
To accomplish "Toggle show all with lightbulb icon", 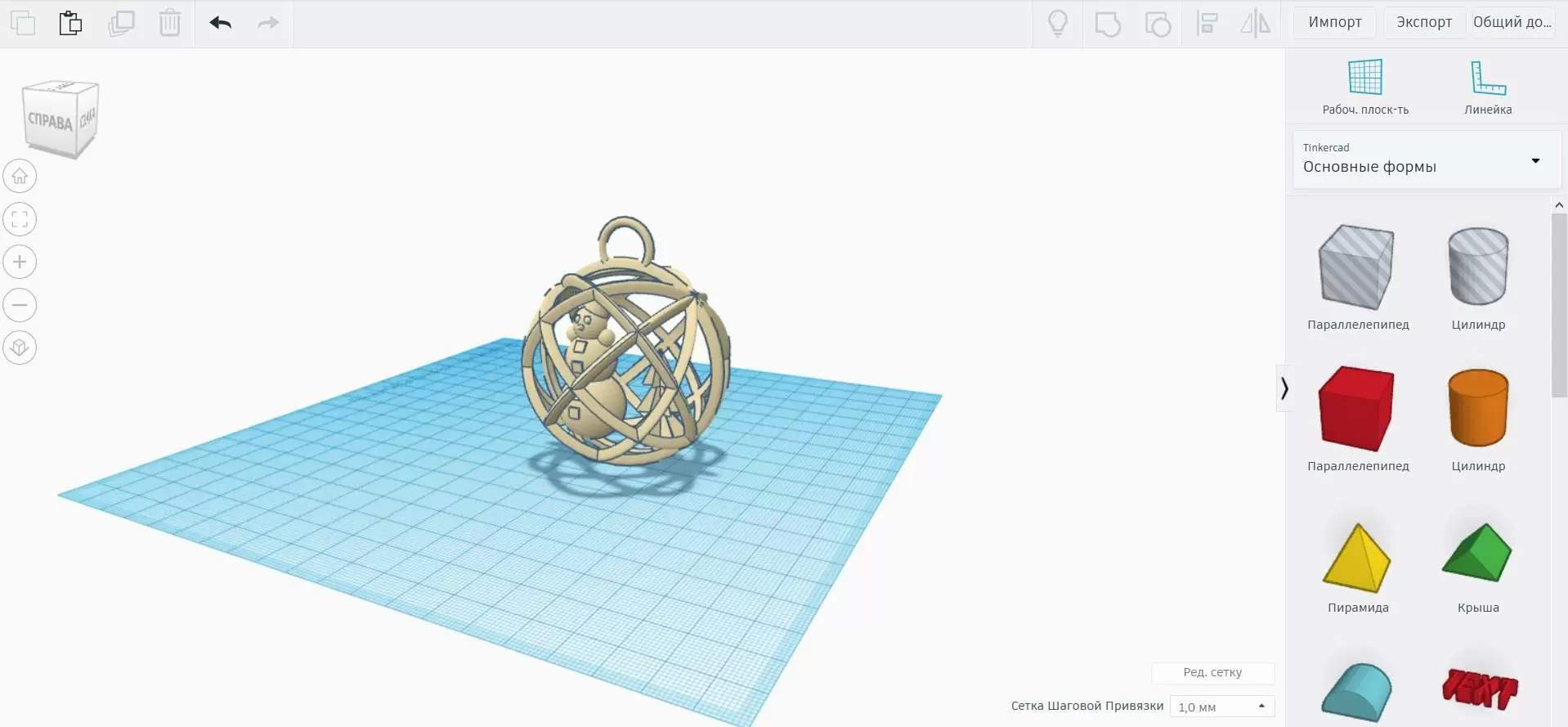I will (1057, 23).
